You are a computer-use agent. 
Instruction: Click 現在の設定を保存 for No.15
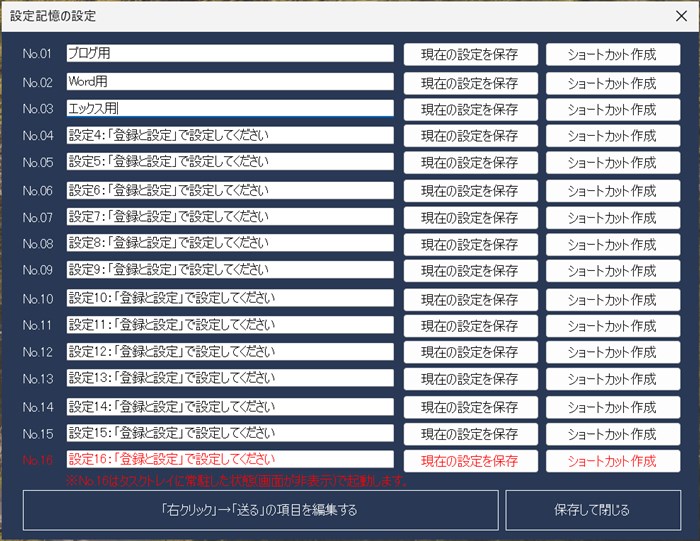tap(471, 434)
